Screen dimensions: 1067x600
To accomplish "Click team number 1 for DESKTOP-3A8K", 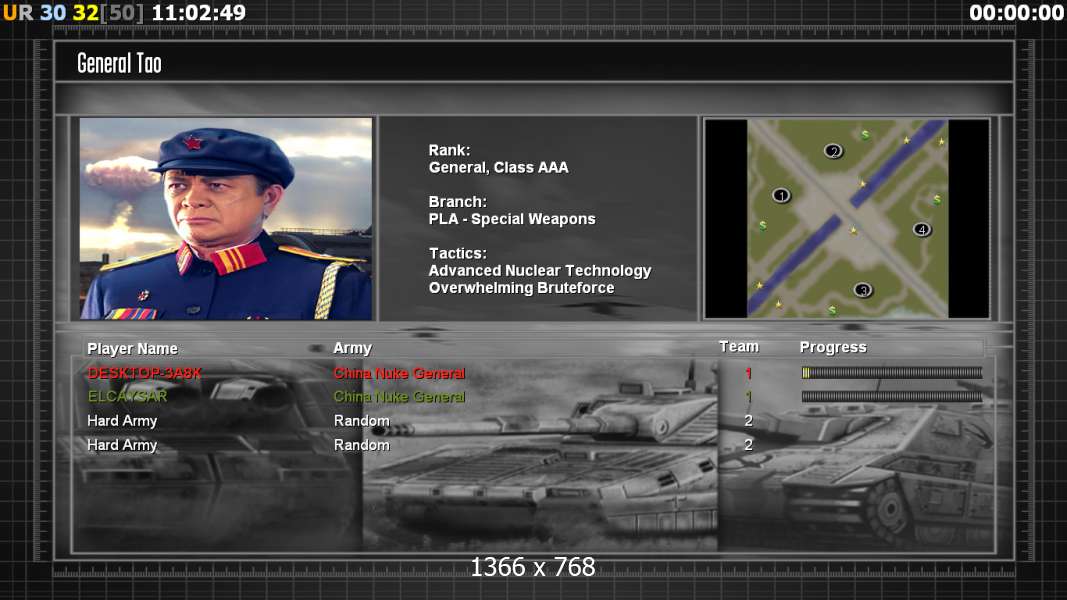I will click(x=749, y=373).
